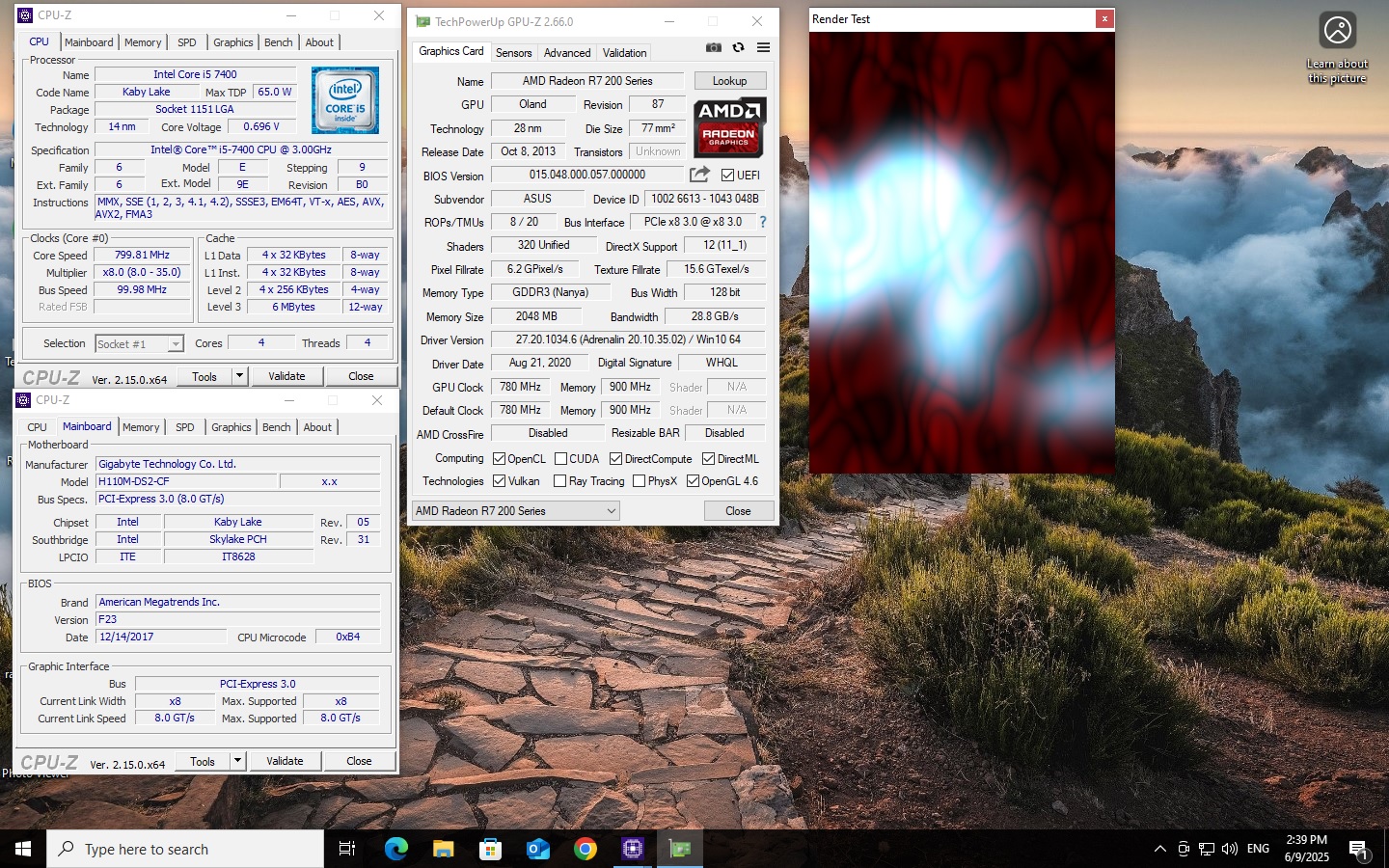Click the Learn about this picture icon
Screen dimensions: 1389x868
1338,31
